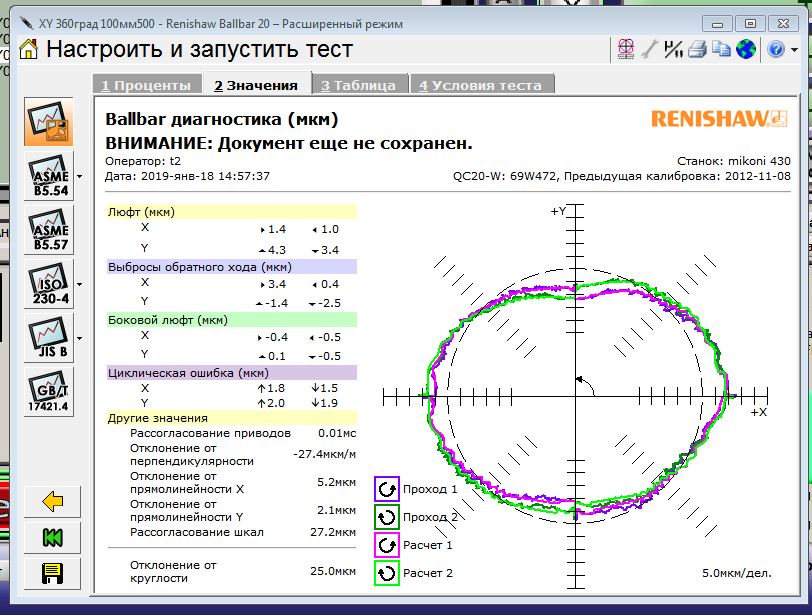Image resolution: width=812 pixels, height=615 pixels.
Task: Toggle the Проход 1 plot trace
Action: (387, 489)
